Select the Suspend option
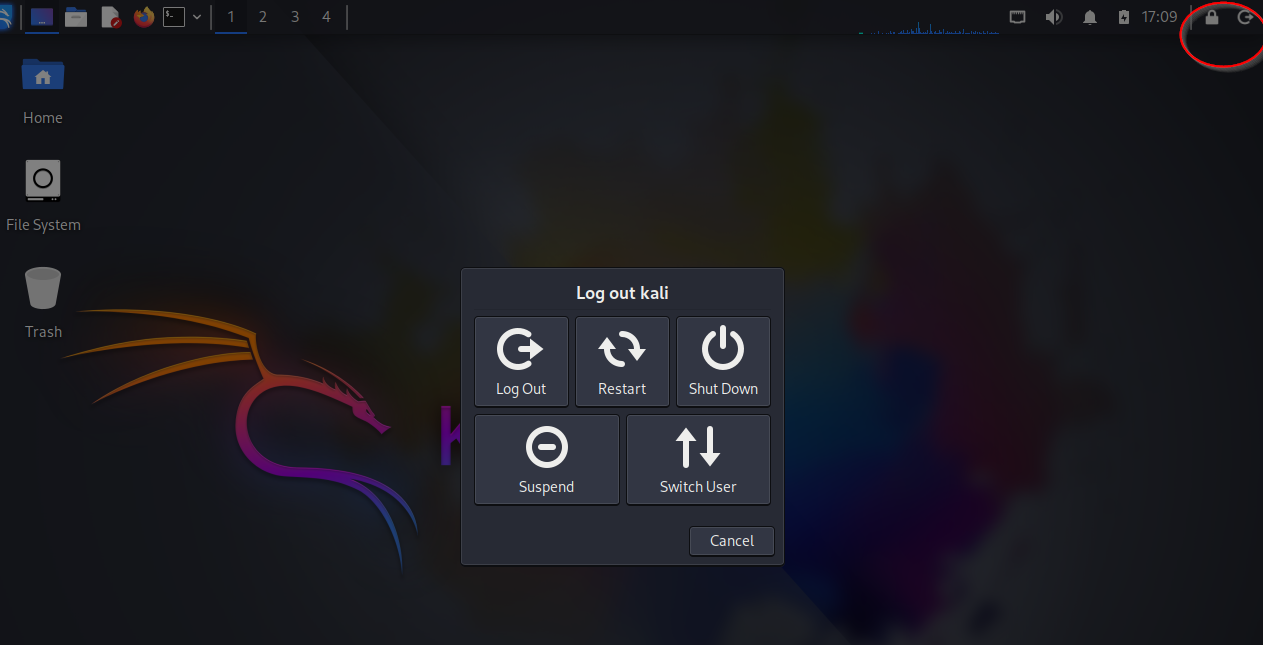 point(546,459)
